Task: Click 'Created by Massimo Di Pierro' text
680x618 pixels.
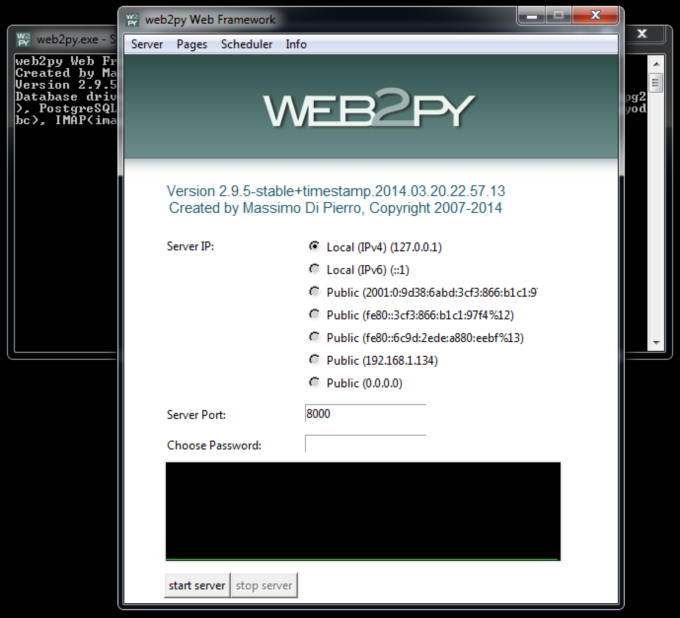Action: click(x=336, y=208)
